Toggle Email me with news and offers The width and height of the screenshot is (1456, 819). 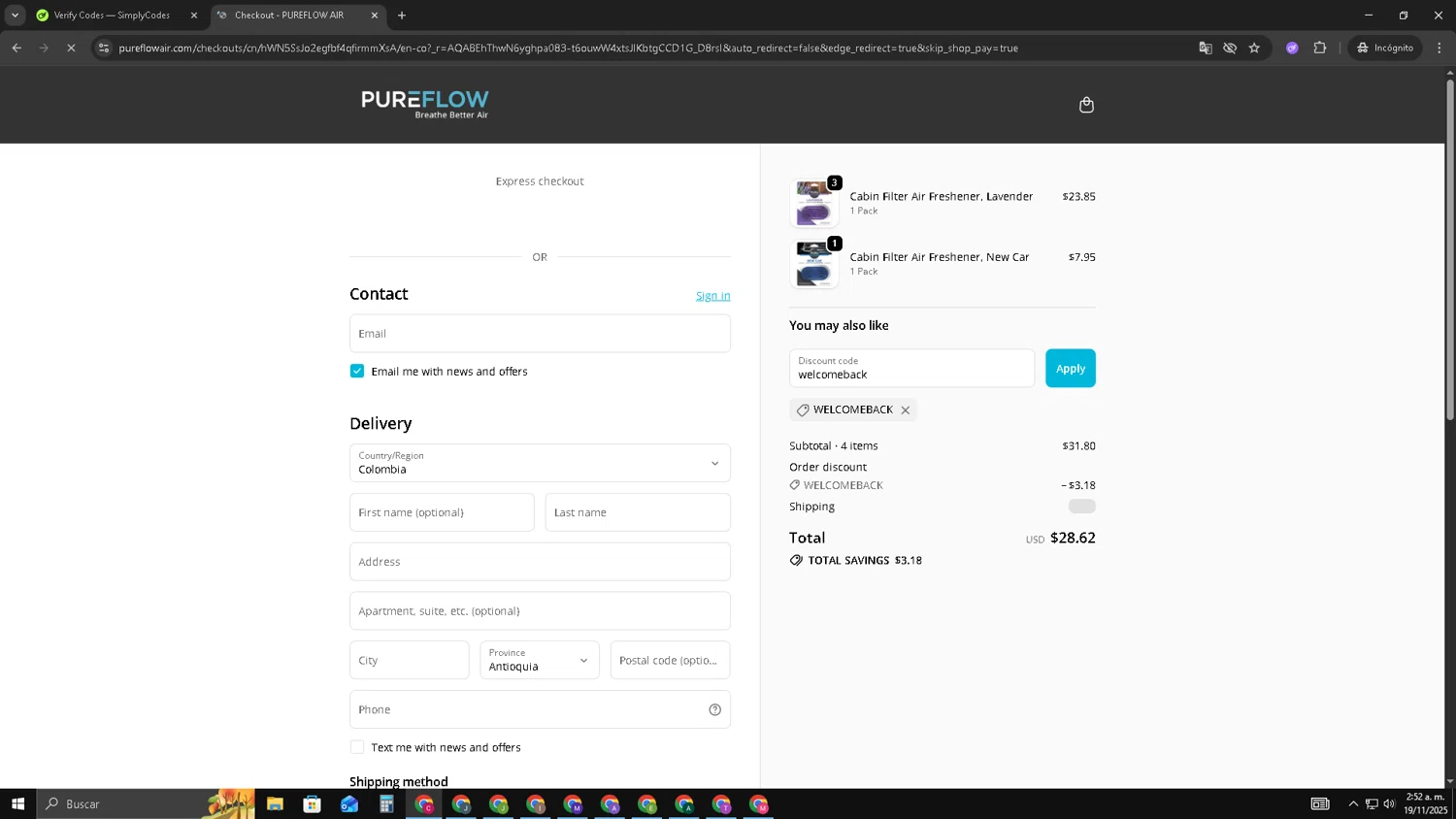(x=357, y=372)
